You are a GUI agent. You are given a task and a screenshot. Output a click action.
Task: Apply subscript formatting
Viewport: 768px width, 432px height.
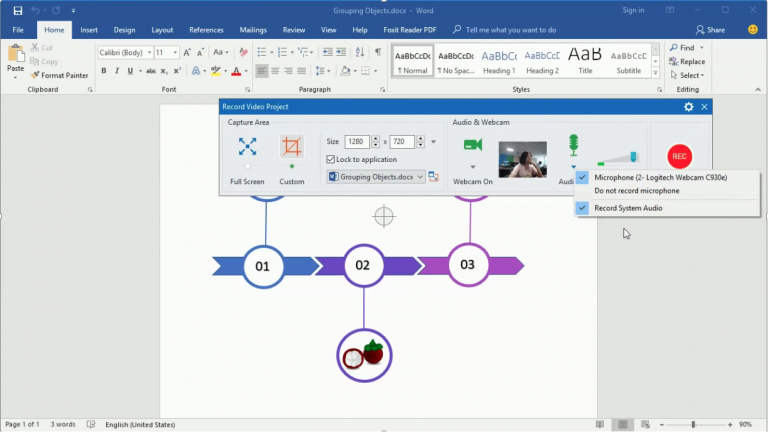[x=164, y=71]
